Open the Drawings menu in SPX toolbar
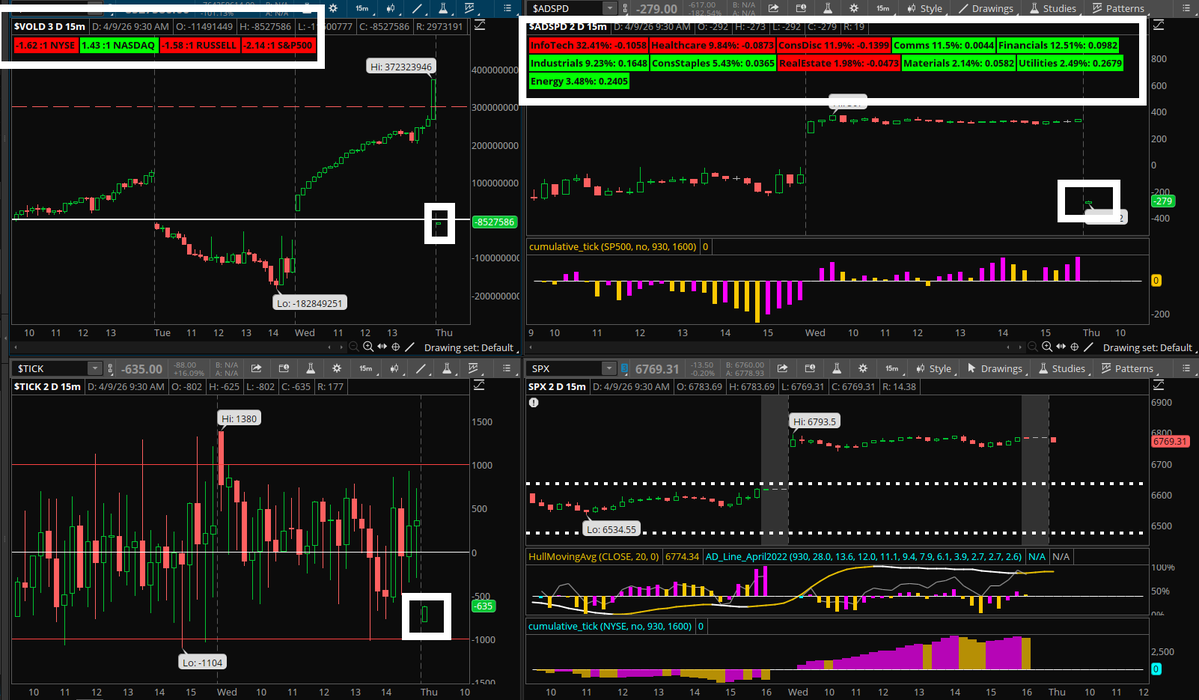This screenshot has height=700, width=1199. click(995, 369)
